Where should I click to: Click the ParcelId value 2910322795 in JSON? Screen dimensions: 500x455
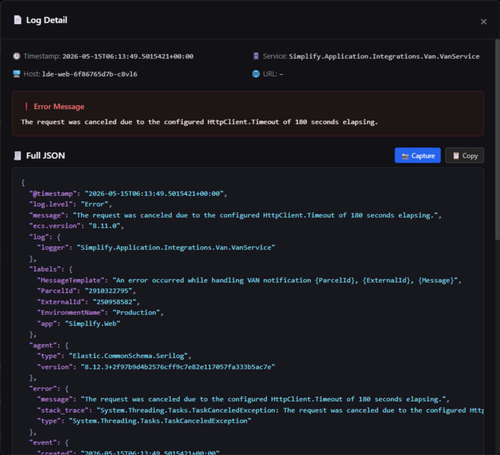tap(108, 291)
